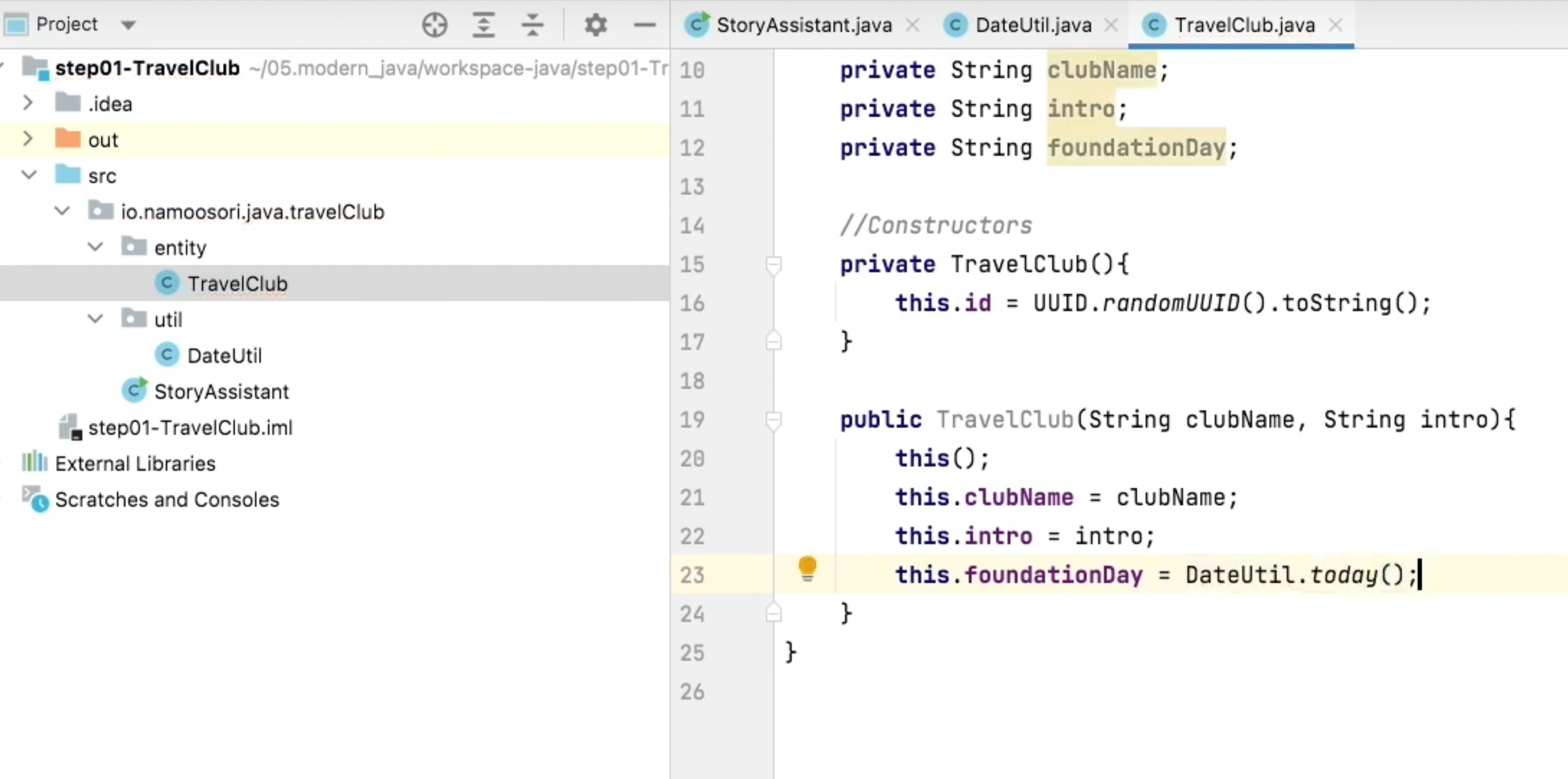
Task: Hide the Project panel with minus icon
Action: [x=644, y=25]
